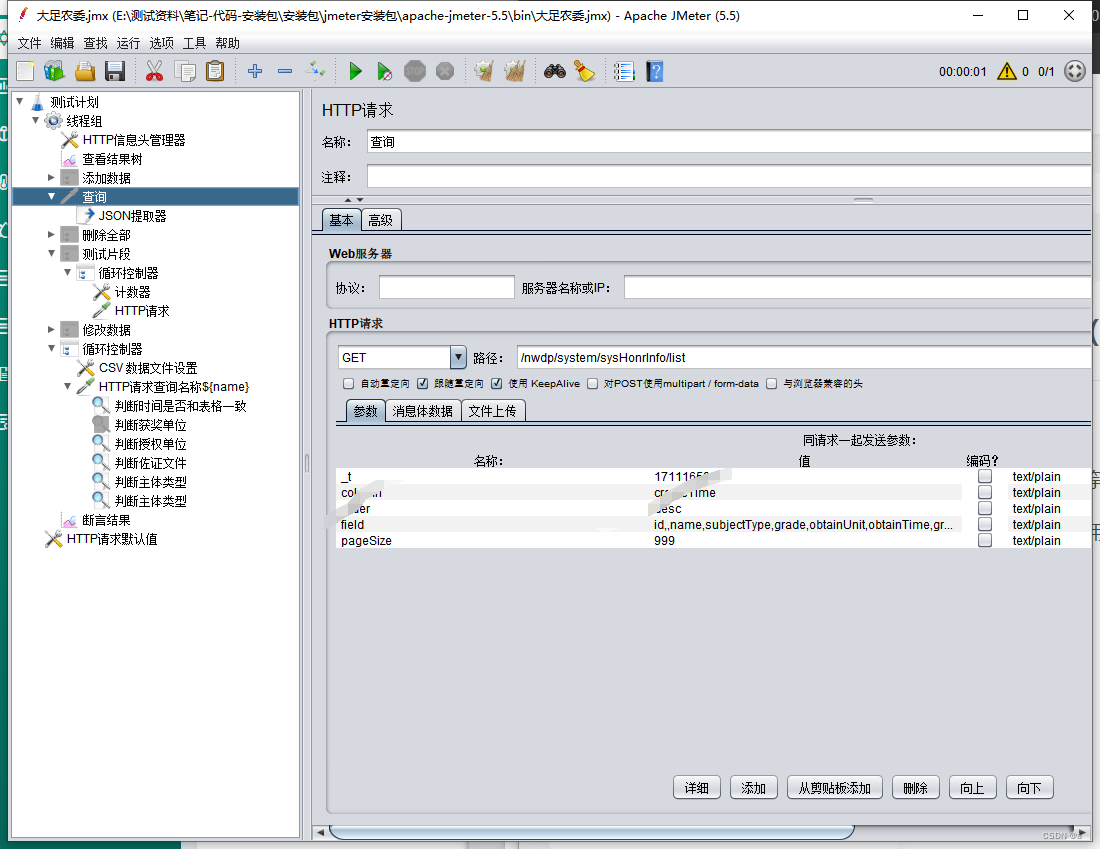
Task: Click the Clear results broom icon
Action: [x=484, y=71]
